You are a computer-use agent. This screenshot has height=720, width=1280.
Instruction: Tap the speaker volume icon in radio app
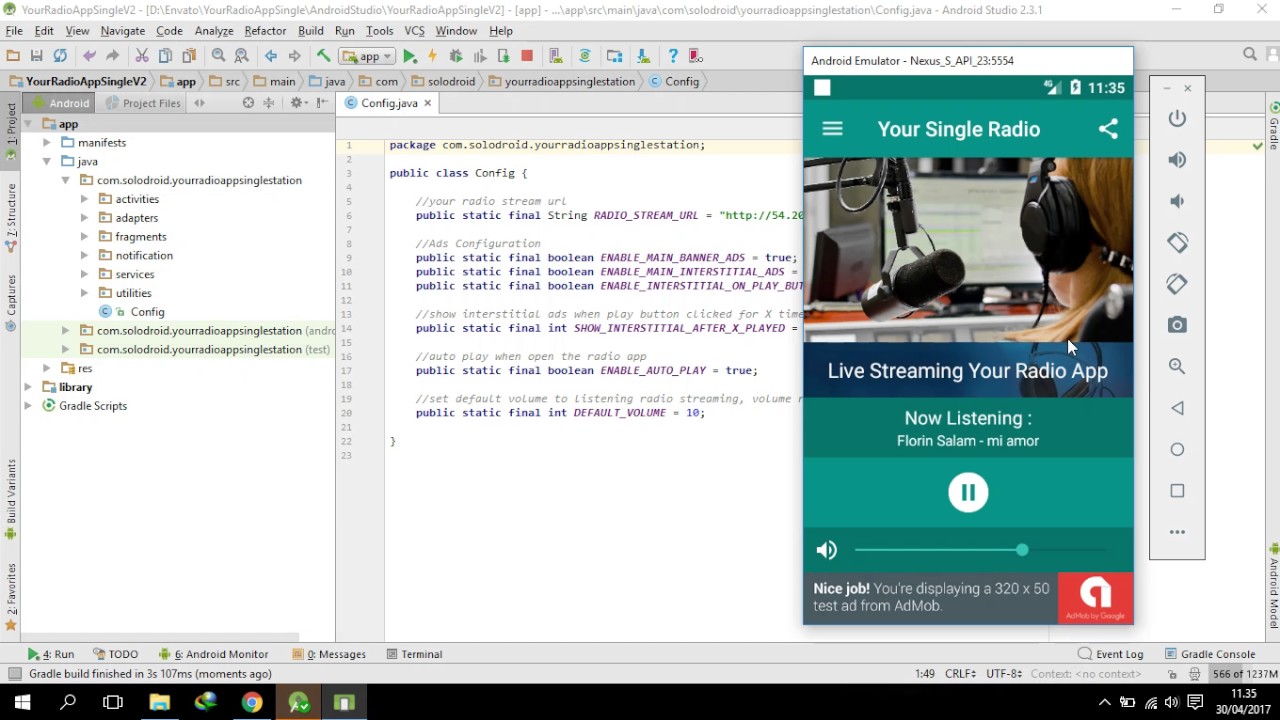pyautogui.click(x=827, y=550)
